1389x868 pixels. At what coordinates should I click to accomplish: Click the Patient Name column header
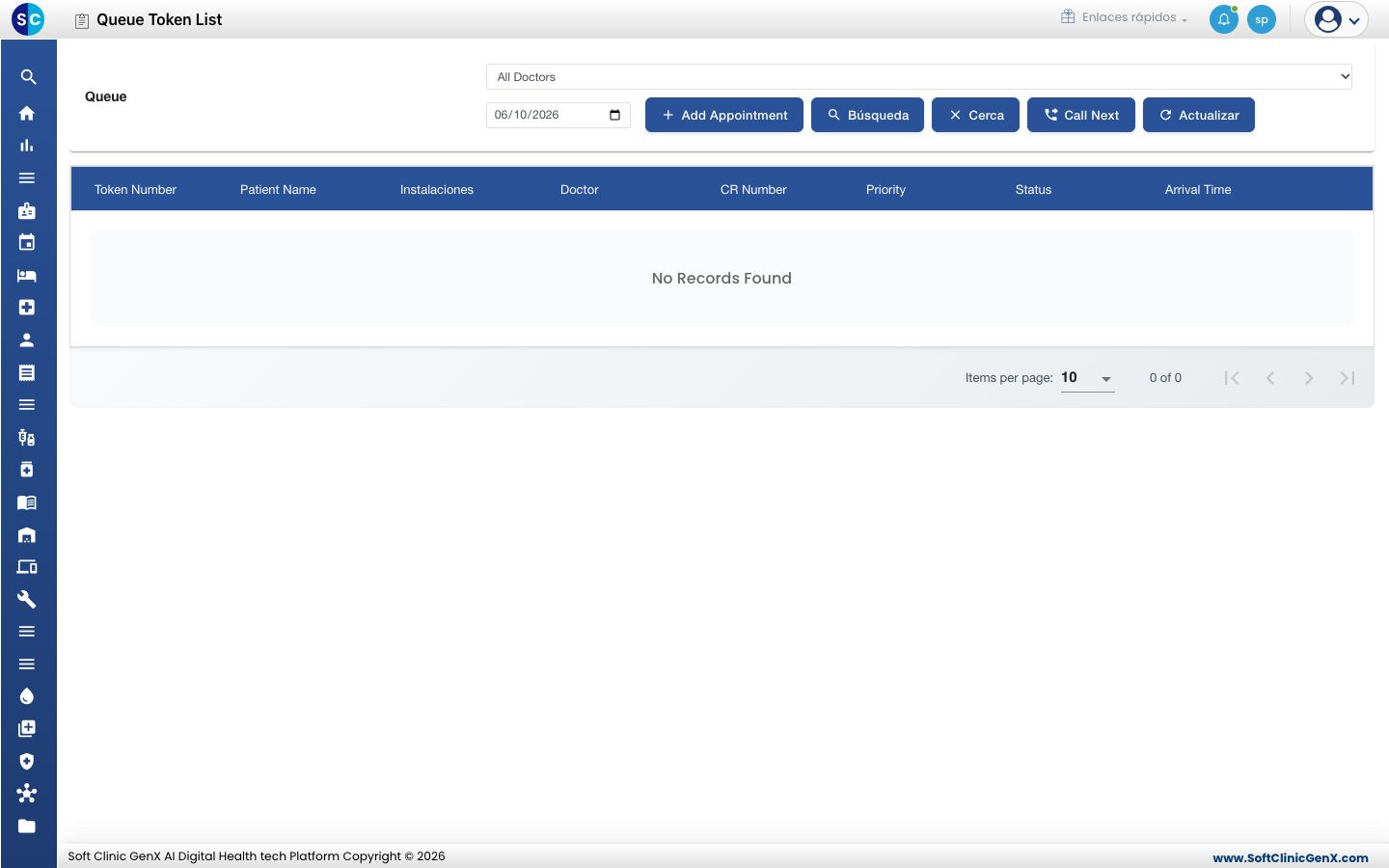point(278,190)
